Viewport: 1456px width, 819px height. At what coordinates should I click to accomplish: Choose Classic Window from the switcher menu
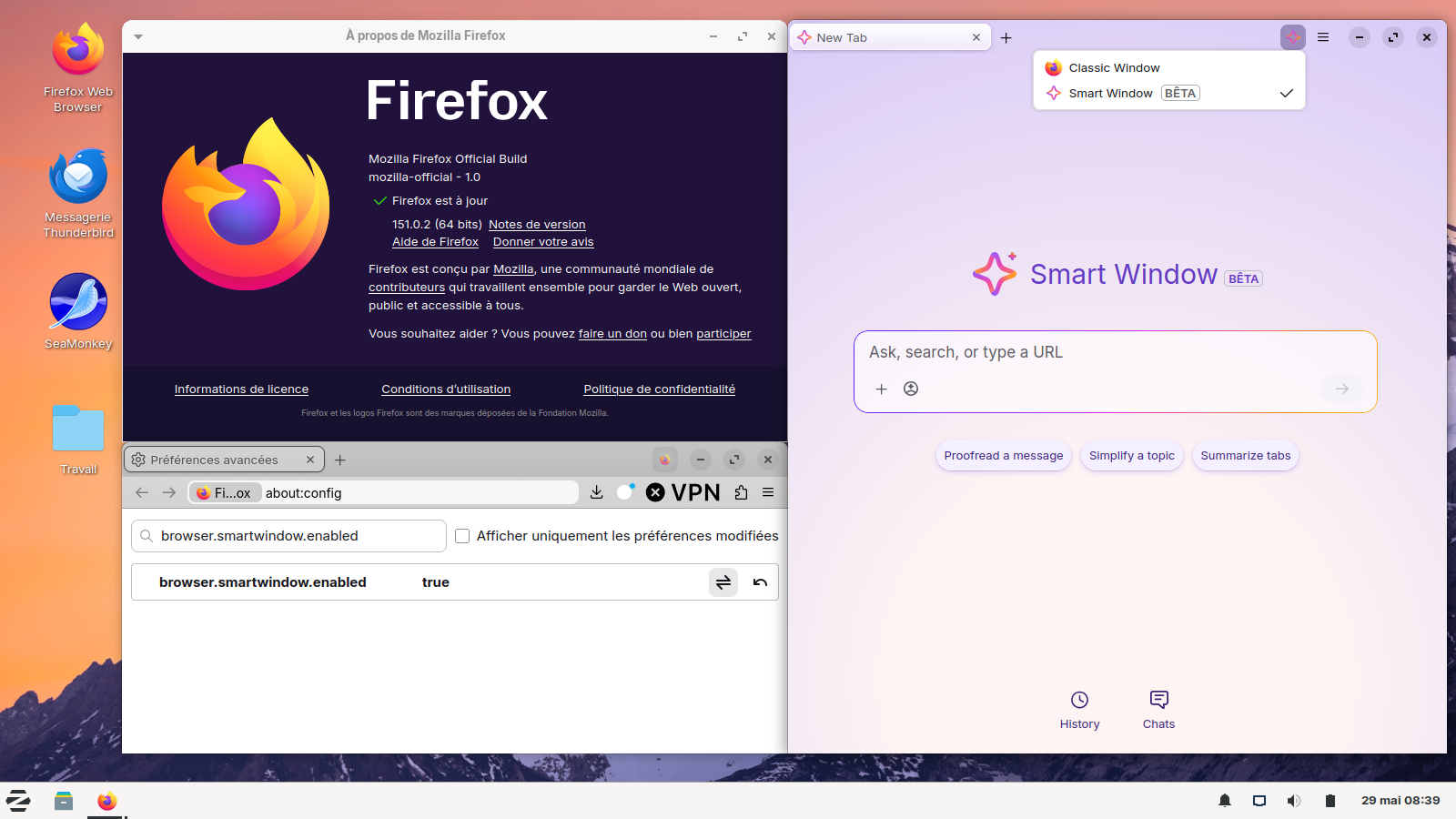point(1169,67)
